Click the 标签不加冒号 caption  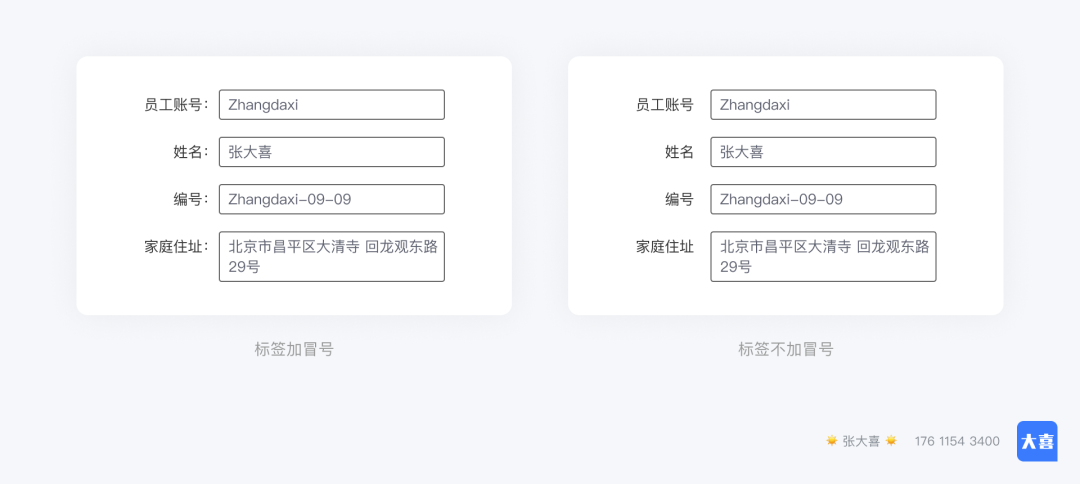point(786,350)
